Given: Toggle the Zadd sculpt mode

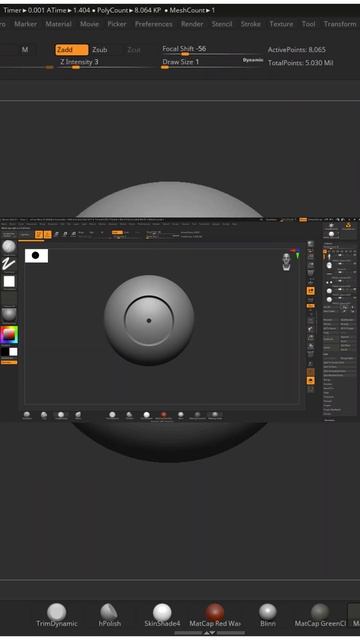Looking at the screenshot, I should coord(72,50).
